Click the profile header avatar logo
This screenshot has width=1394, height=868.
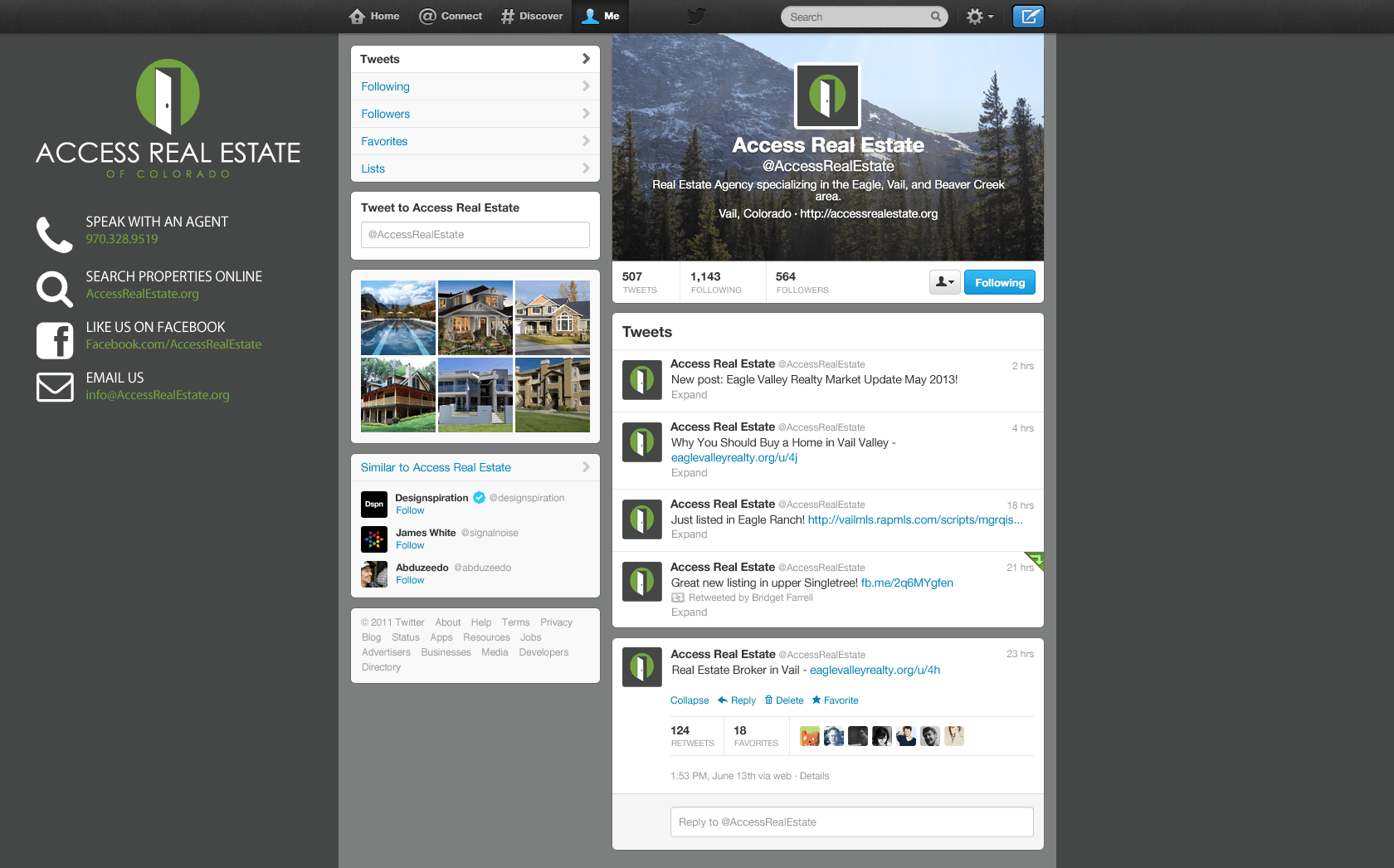(x=827, y=96)
